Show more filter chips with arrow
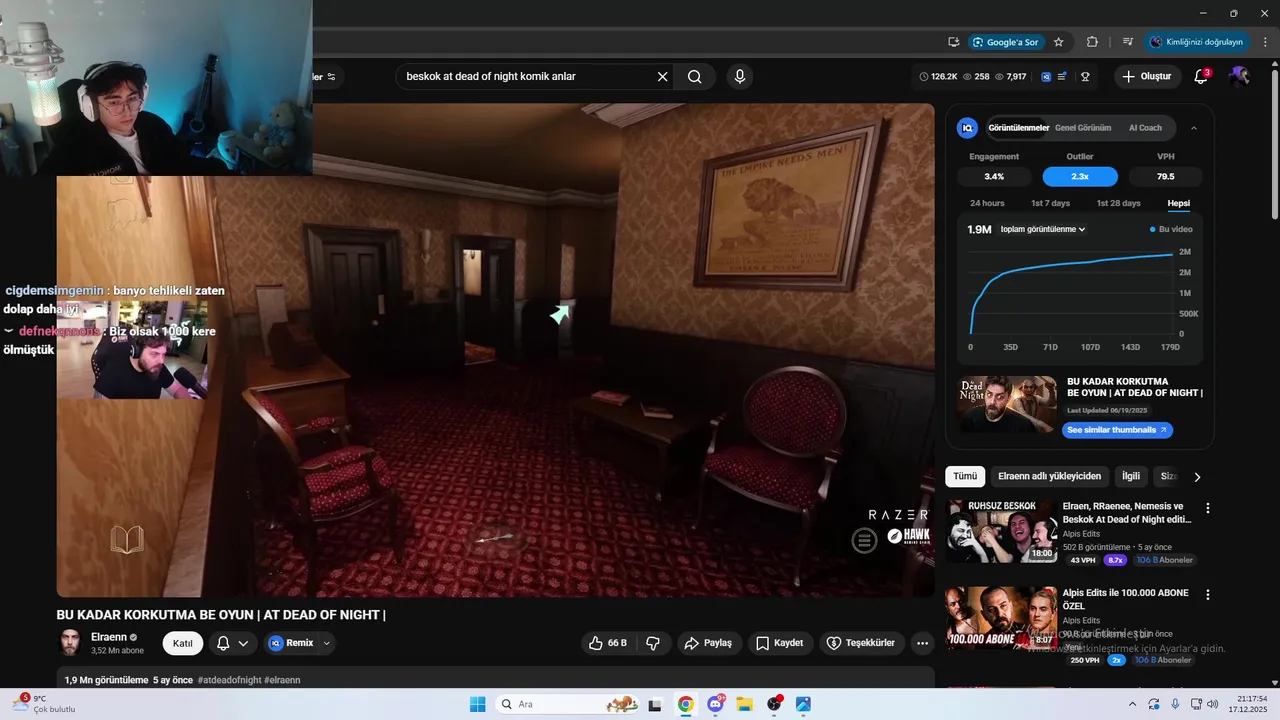 coord(1197,477)
